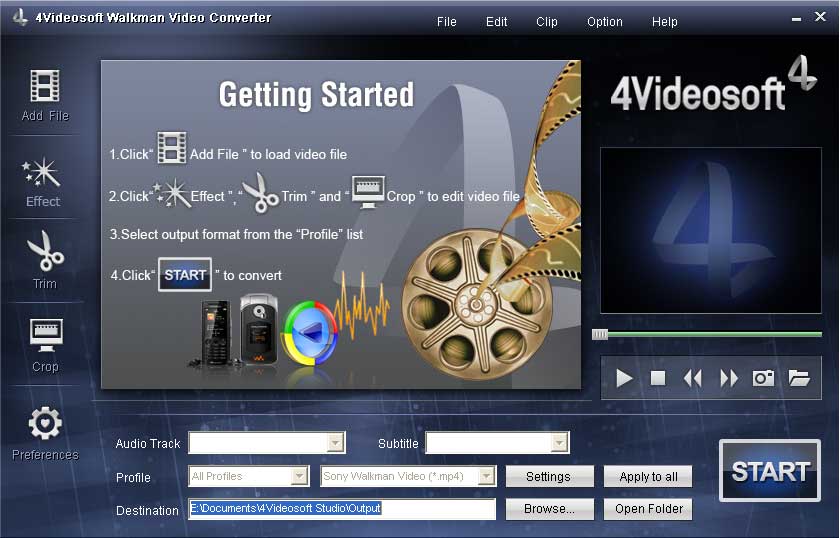Viewport: 840px width, 538px height.
Task: Click the fast forward button
Action: point(729,378)
